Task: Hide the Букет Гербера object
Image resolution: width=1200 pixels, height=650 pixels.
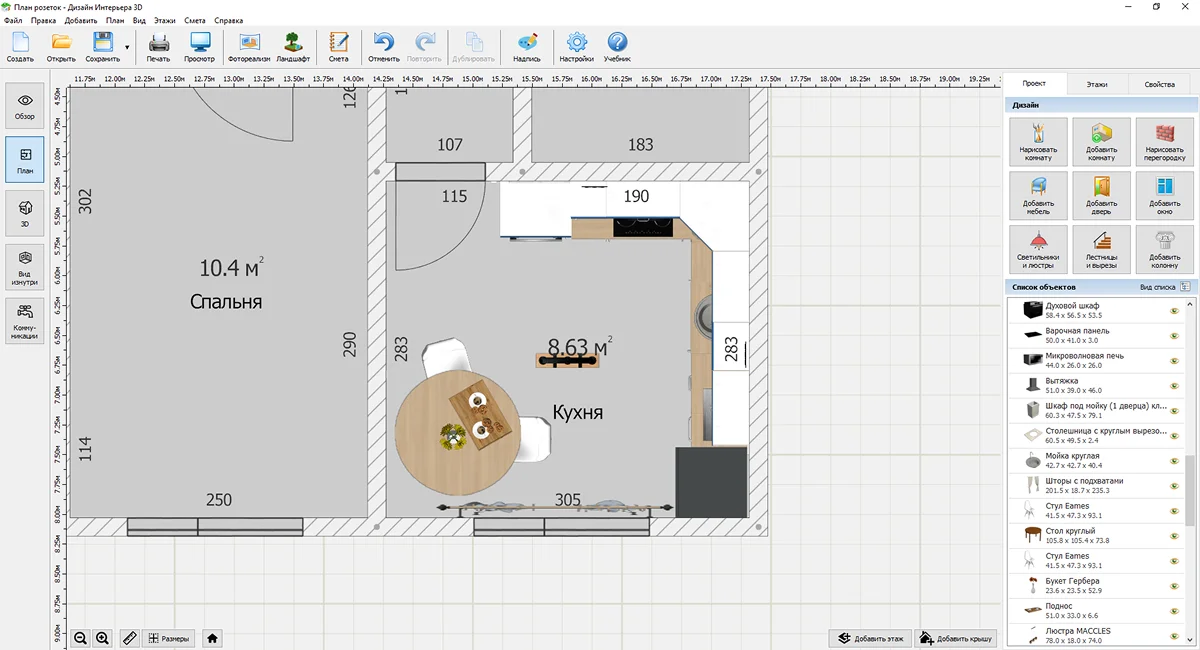Action: click(1175, 585)
